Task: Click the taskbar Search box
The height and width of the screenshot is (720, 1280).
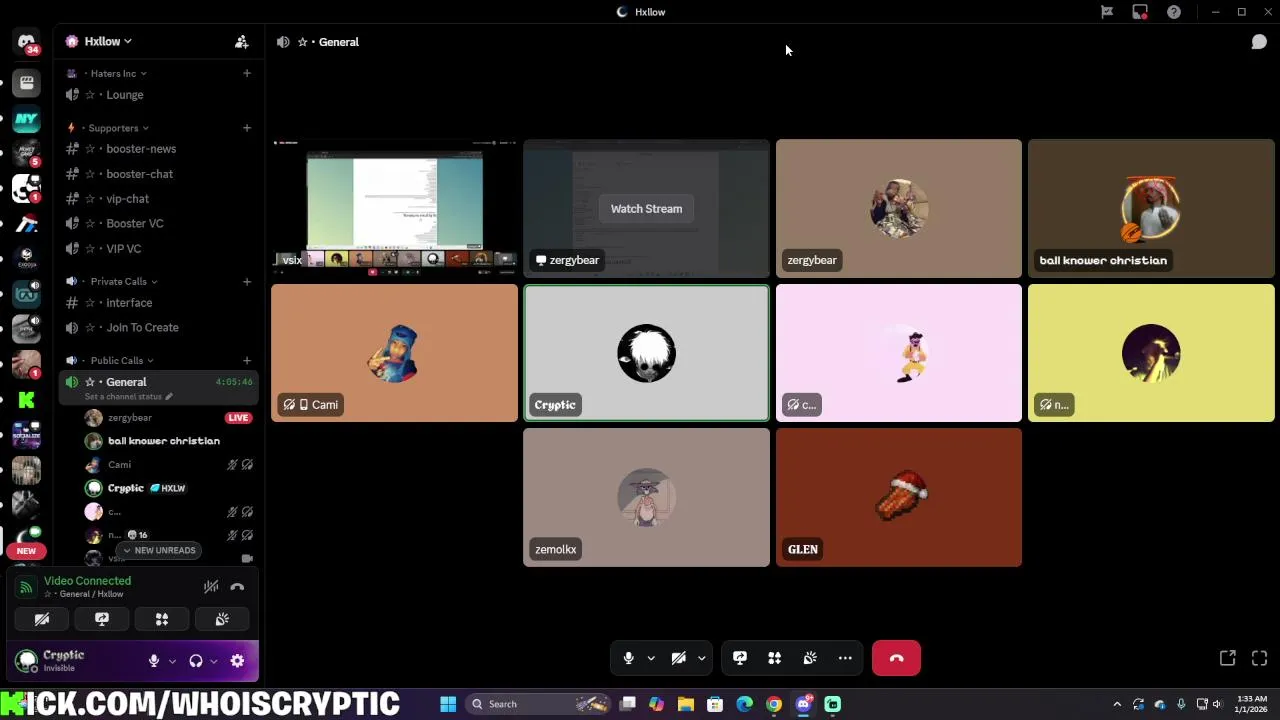Action: (x=540, y=704)
